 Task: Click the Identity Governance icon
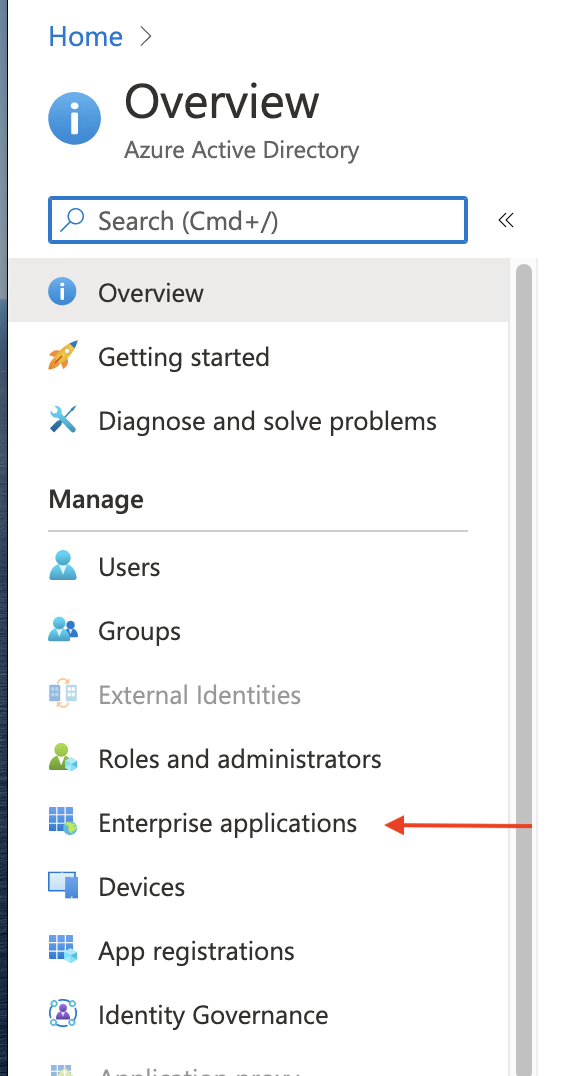click(x=62, y=1013)
